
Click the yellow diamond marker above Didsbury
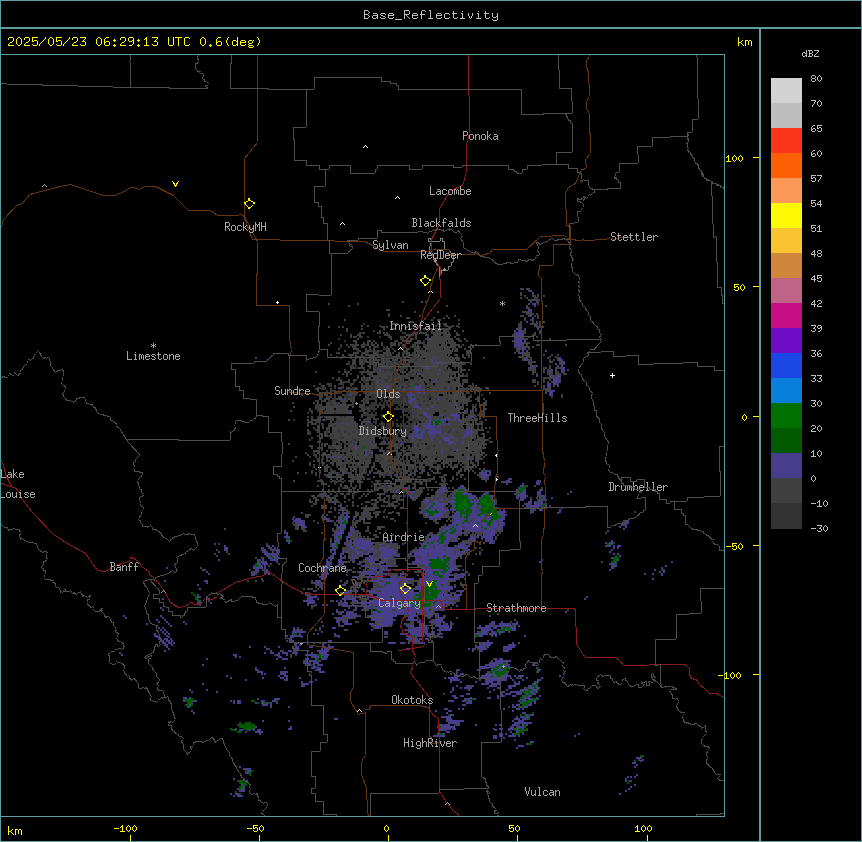pyautogui.click(x=388, y=417)
